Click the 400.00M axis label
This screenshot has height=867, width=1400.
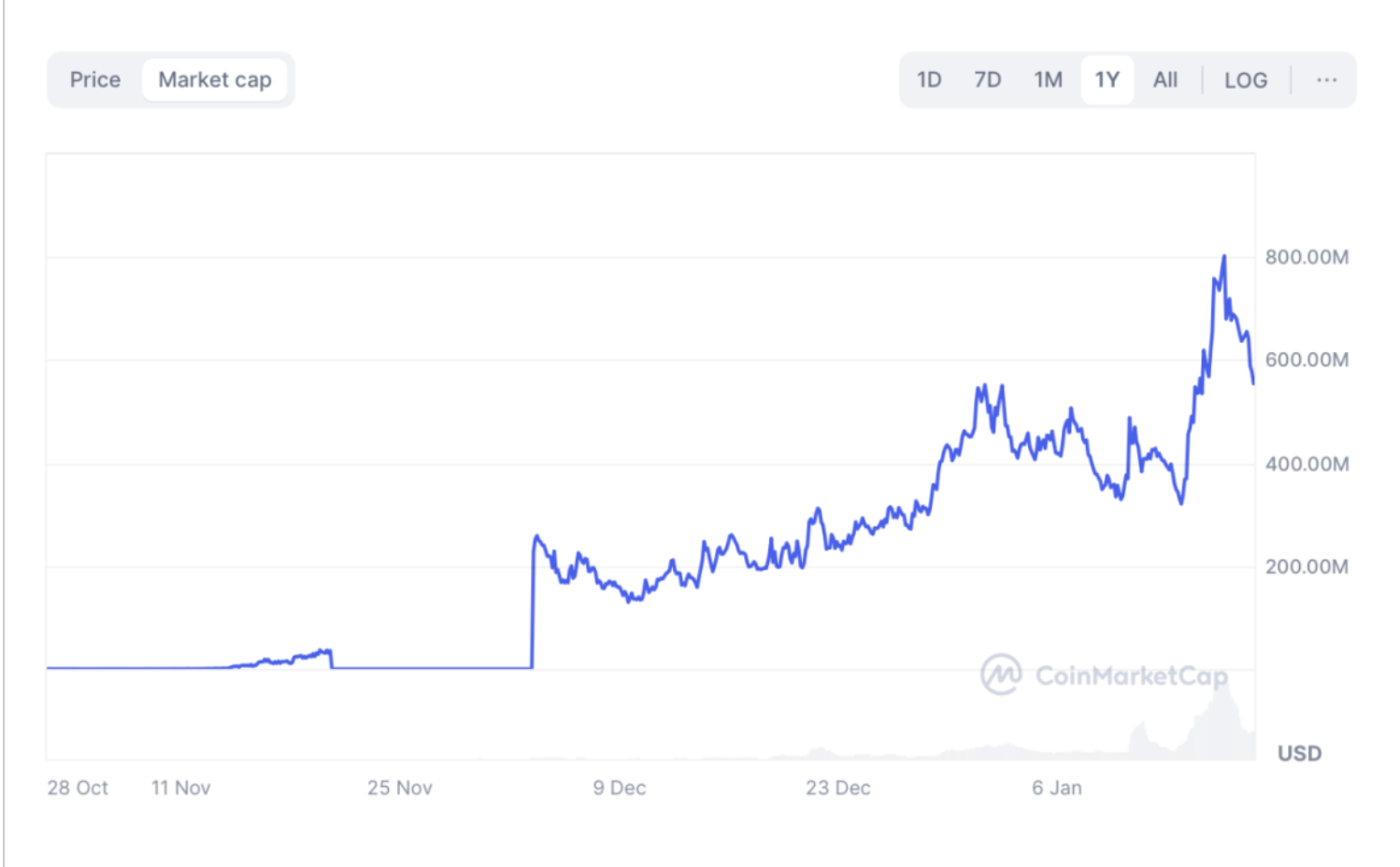point(1307,464)
